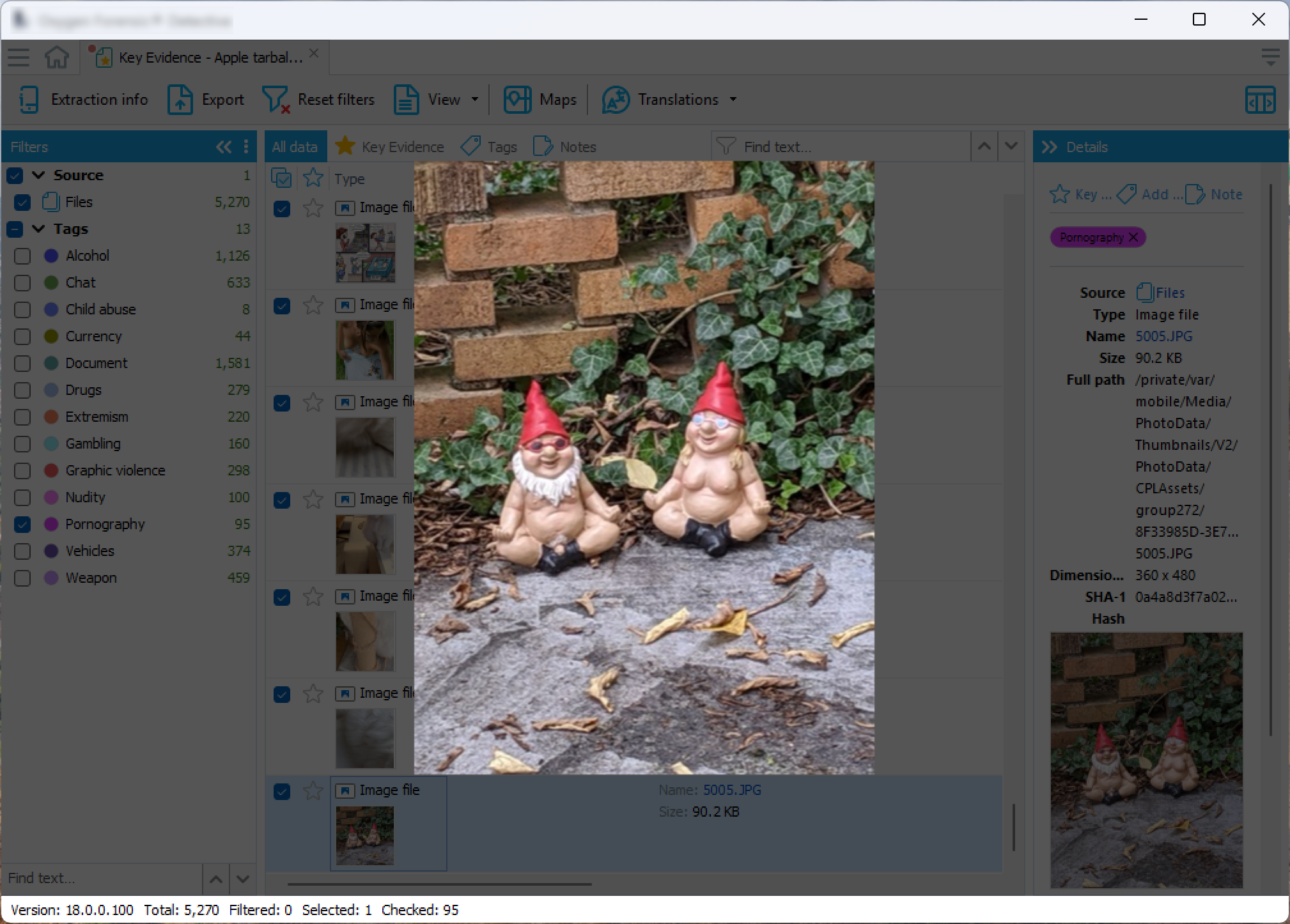Open the hamburger menu icon
Screen dimensions: 1290x924
click(19, 58)
